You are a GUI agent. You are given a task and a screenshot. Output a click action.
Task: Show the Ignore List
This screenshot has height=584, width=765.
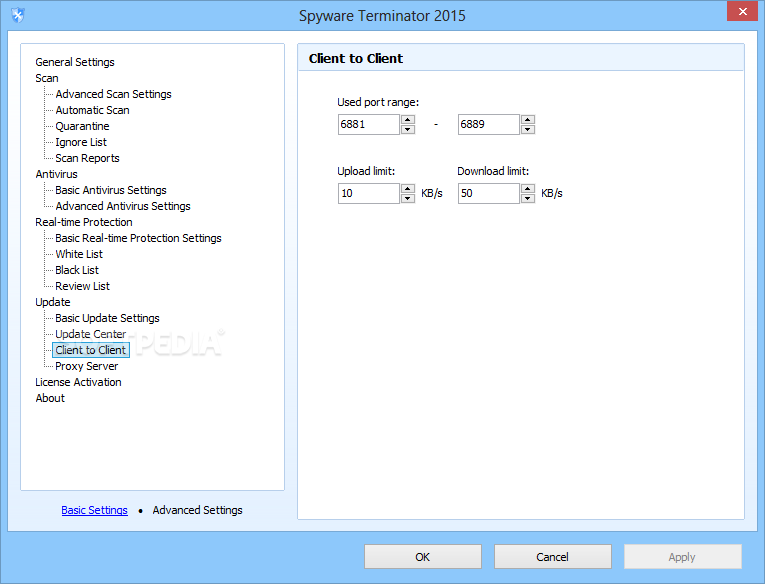pyautogui.click(x=81, y=142)
